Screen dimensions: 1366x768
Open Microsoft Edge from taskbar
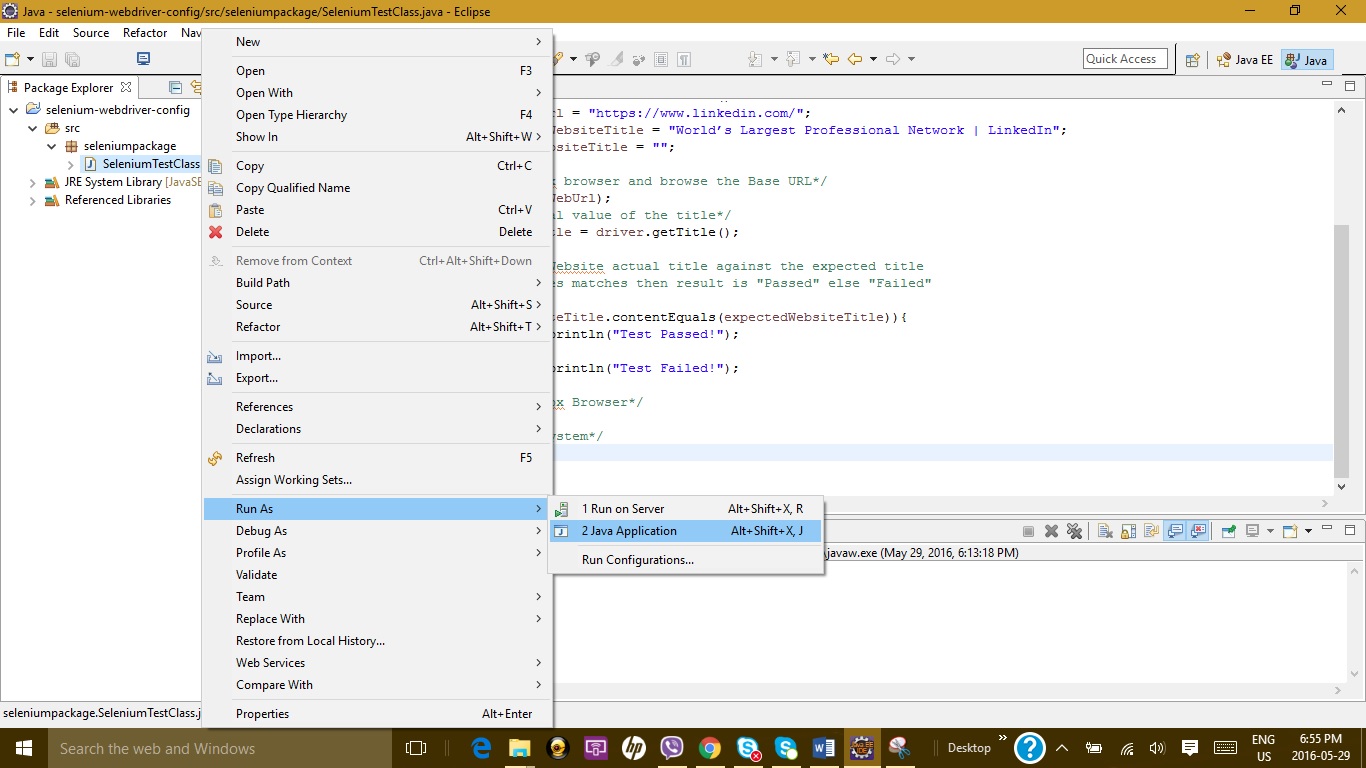tap(482, 748)
